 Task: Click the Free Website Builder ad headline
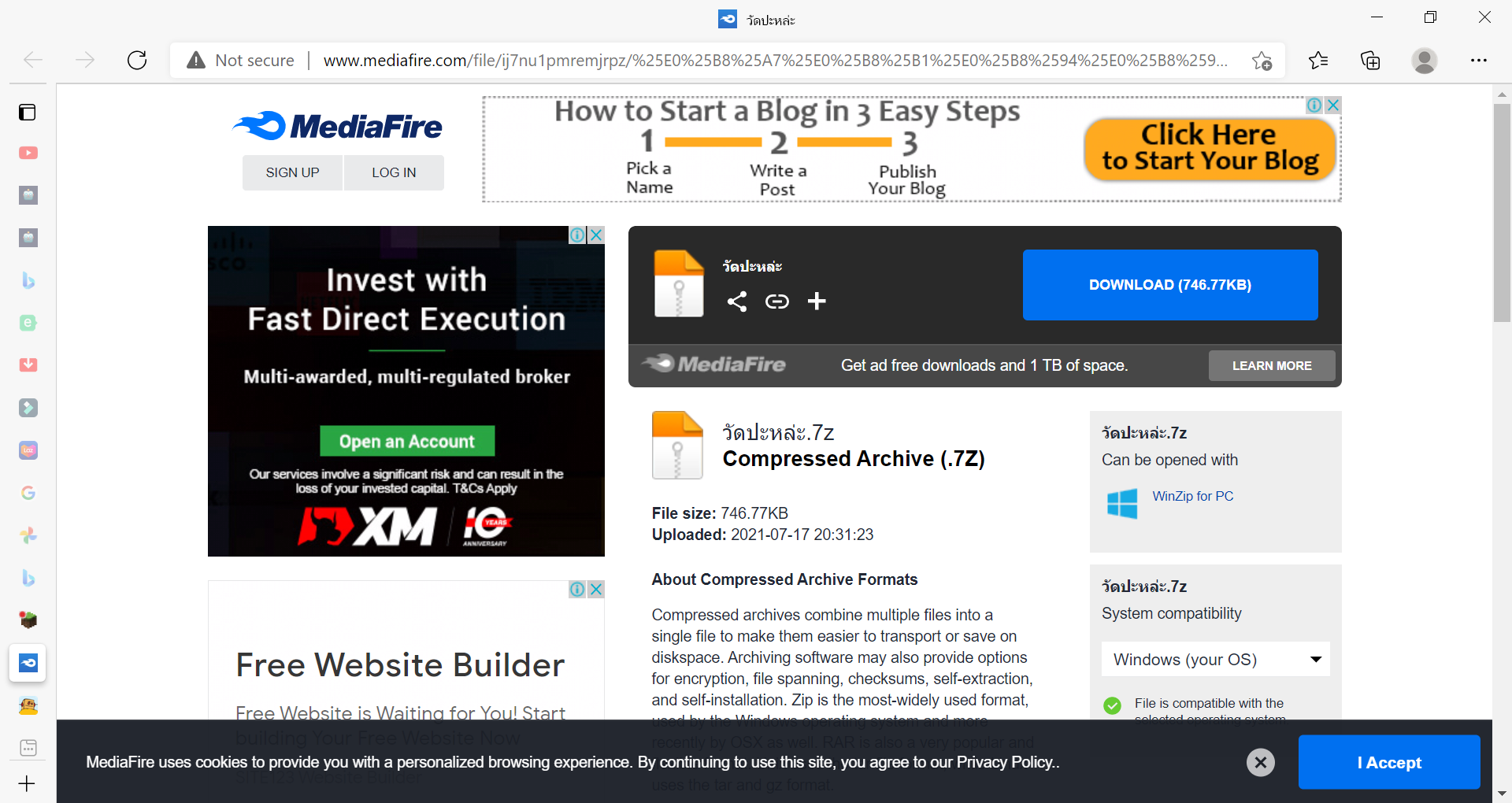pyautogui.click(x=400, y=665)
